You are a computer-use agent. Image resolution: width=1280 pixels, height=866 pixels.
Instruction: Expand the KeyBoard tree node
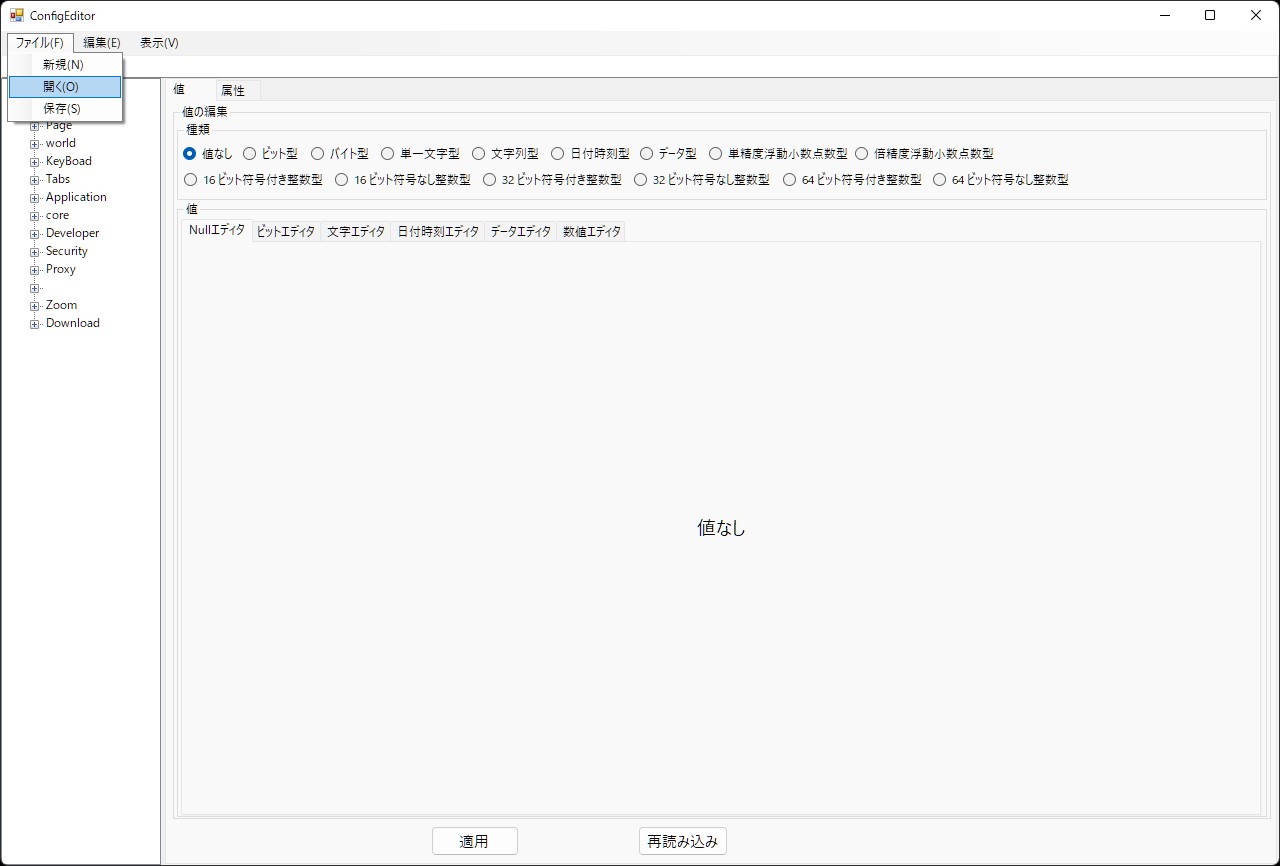point(35,162)
